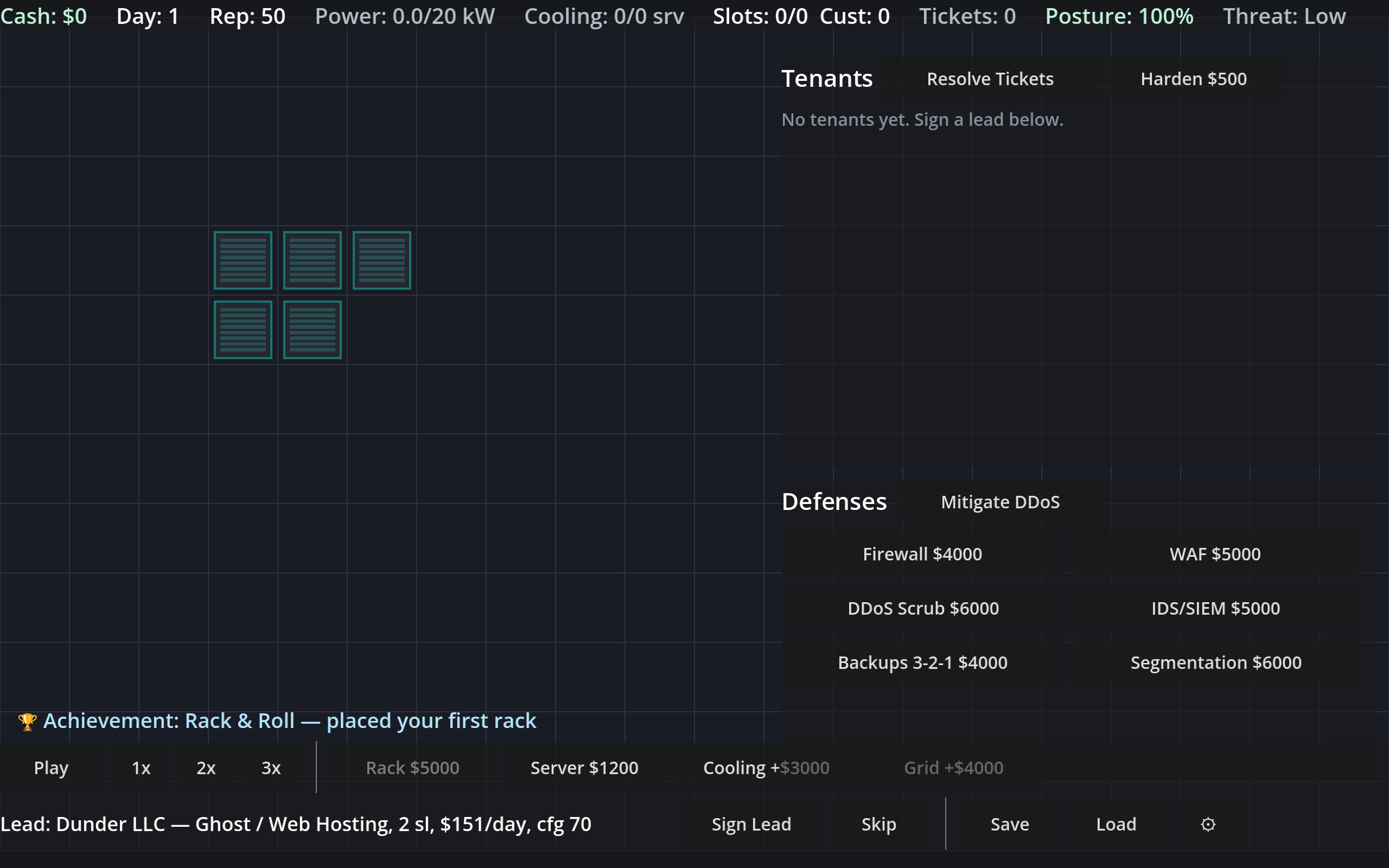Sign the Dunder LLC lead
This screenshot has height=868, width=1389.
751,825
